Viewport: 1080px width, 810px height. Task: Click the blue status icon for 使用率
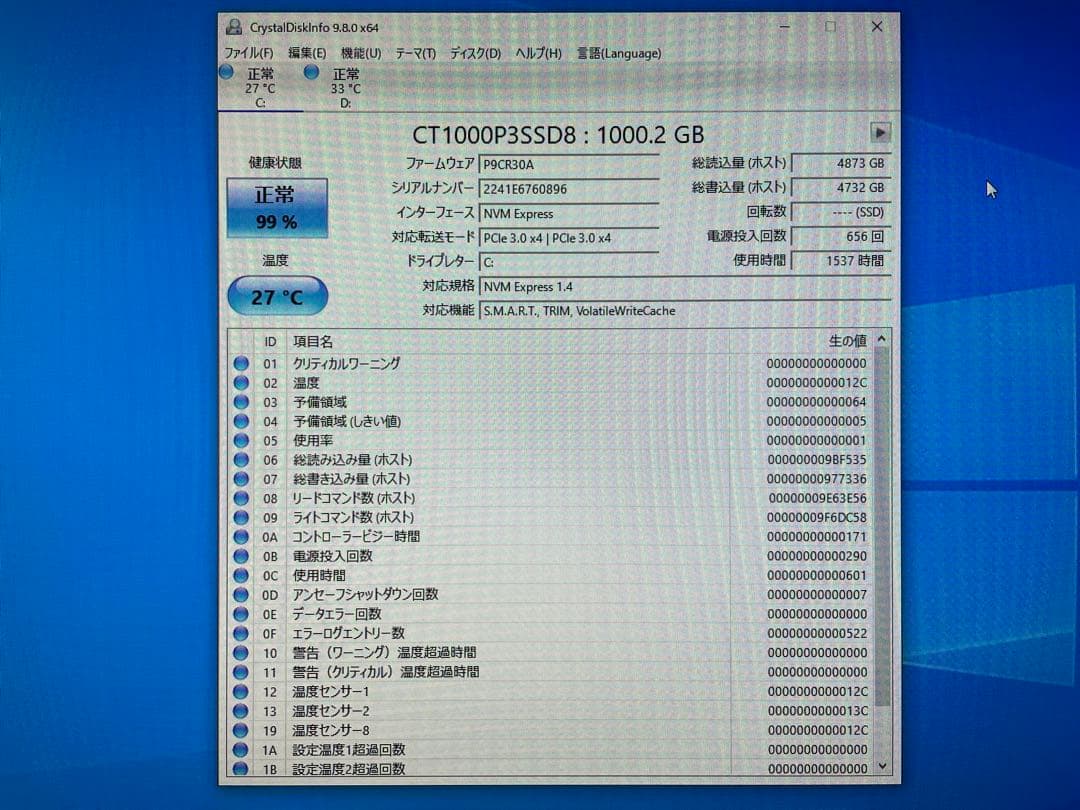[241, 440]
